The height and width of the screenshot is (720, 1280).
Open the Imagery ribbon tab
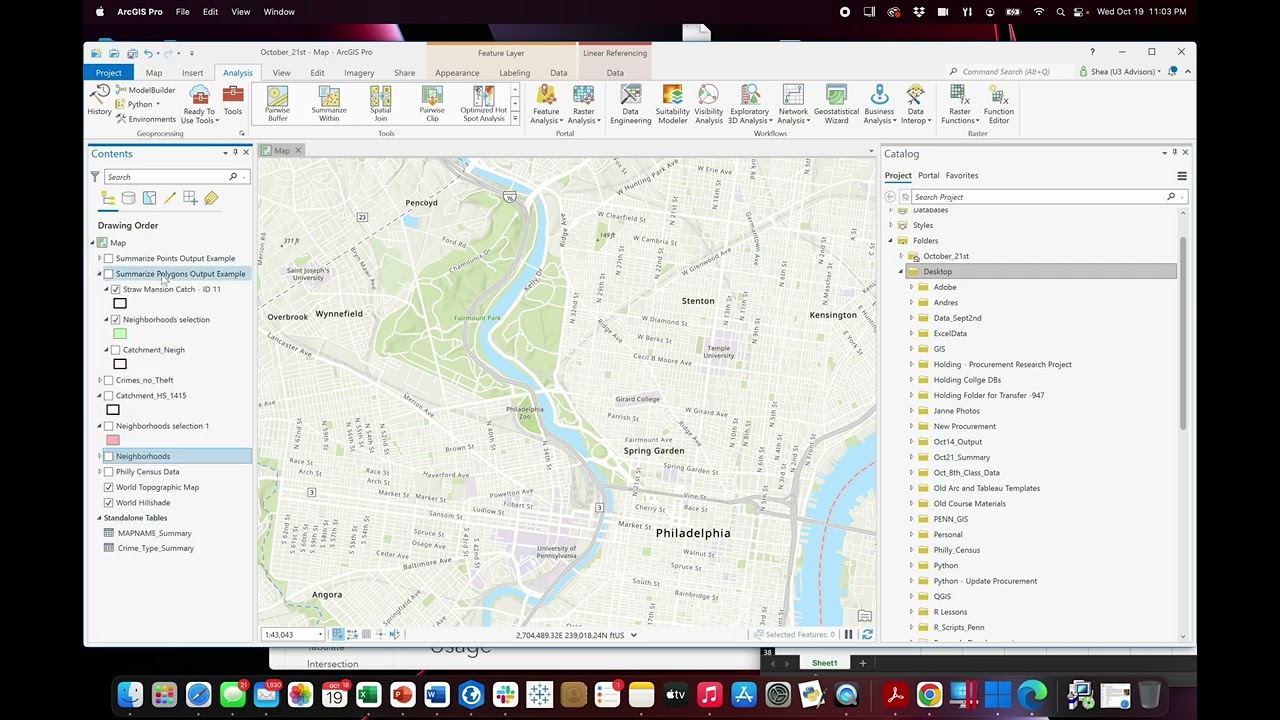click(x=359, y=72)
